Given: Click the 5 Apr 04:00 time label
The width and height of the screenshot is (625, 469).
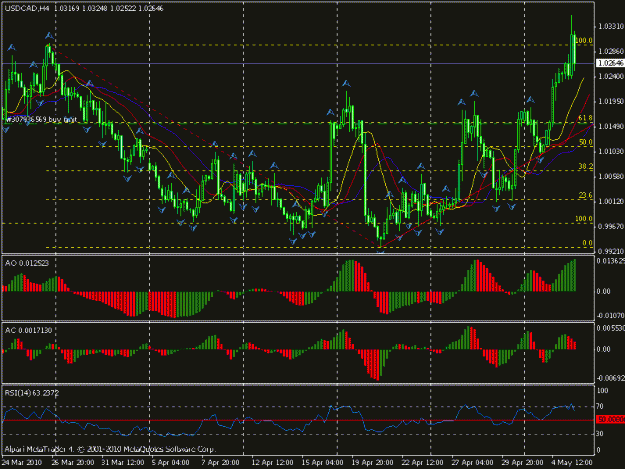Looking at the screenshot, I should tap(170, 463).
